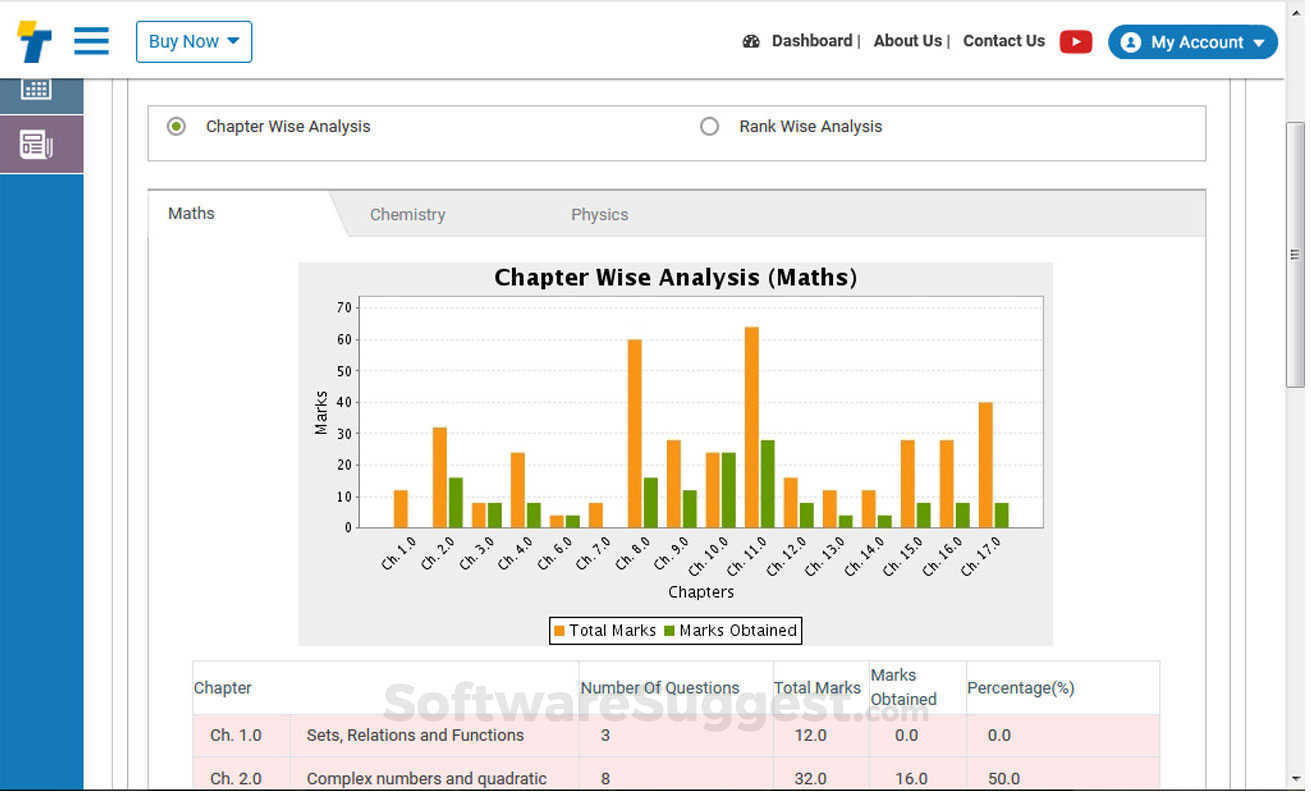Click the Total Marks orange legend swatch

[x=560, y=630]
